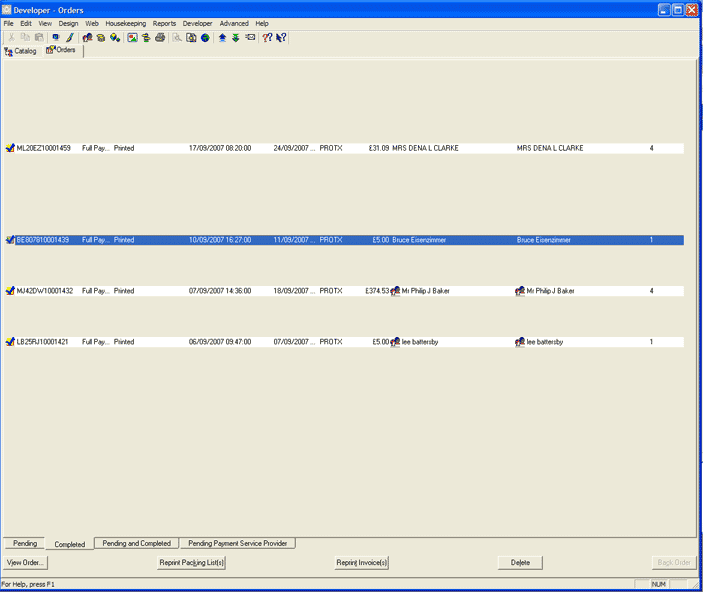Image resolution: width=703 pixels, height=592 pixels.
Task: Switch to the Catalog tab
Action: click(x=20, y=51)
